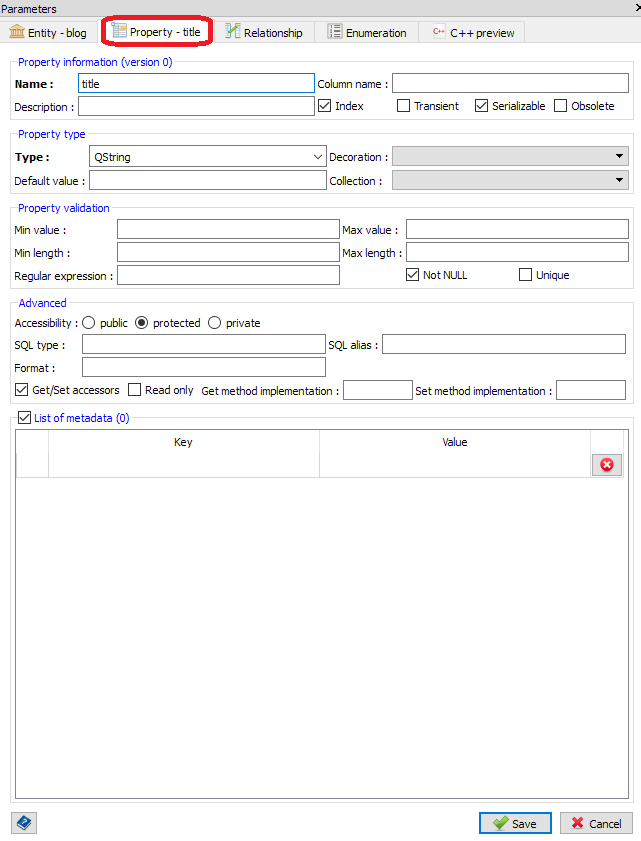Enable the Unique checkbox
Image resolution: width=641 pixels, height=841 pixels.
pos(525,275)
